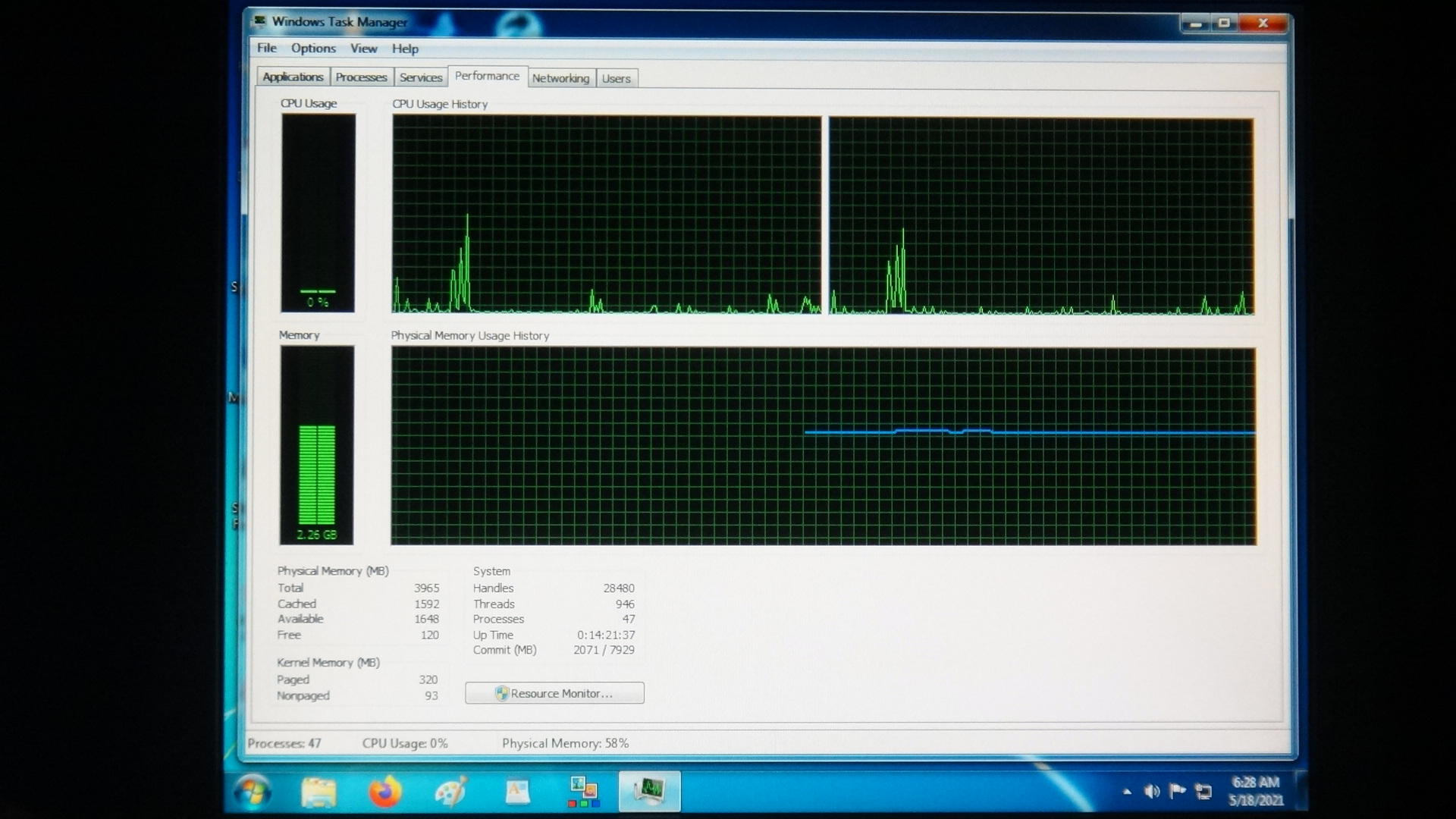Click the Memory gauge showing 2.26 GB
This screenshot has width=1456, height=819.
tap(316, 445)
